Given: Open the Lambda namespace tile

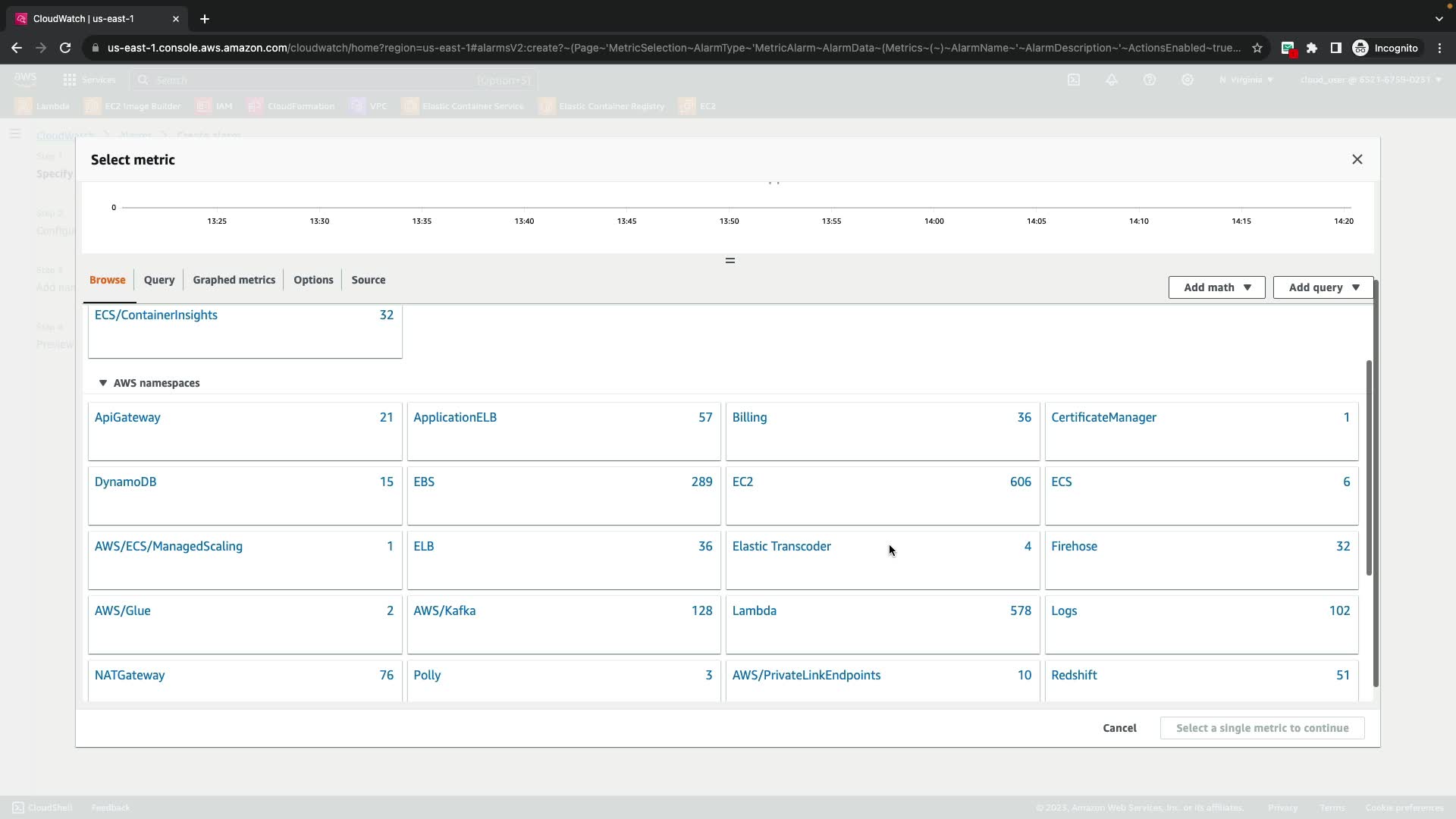Looking at the screenshot, I should click(754, 611).
